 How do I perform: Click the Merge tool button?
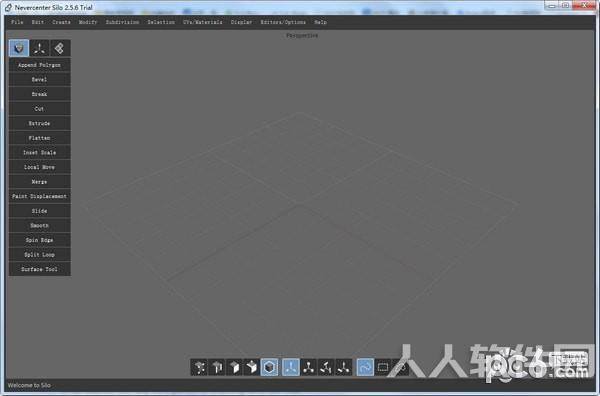[x=39, y=182]
